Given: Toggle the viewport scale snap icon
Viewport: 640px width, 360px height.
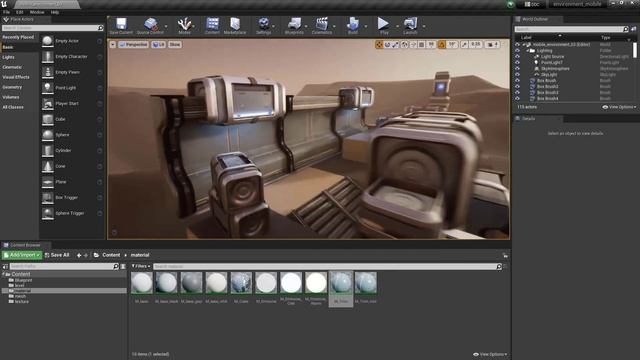Looking at the screenshot, I should click(464, 44).
